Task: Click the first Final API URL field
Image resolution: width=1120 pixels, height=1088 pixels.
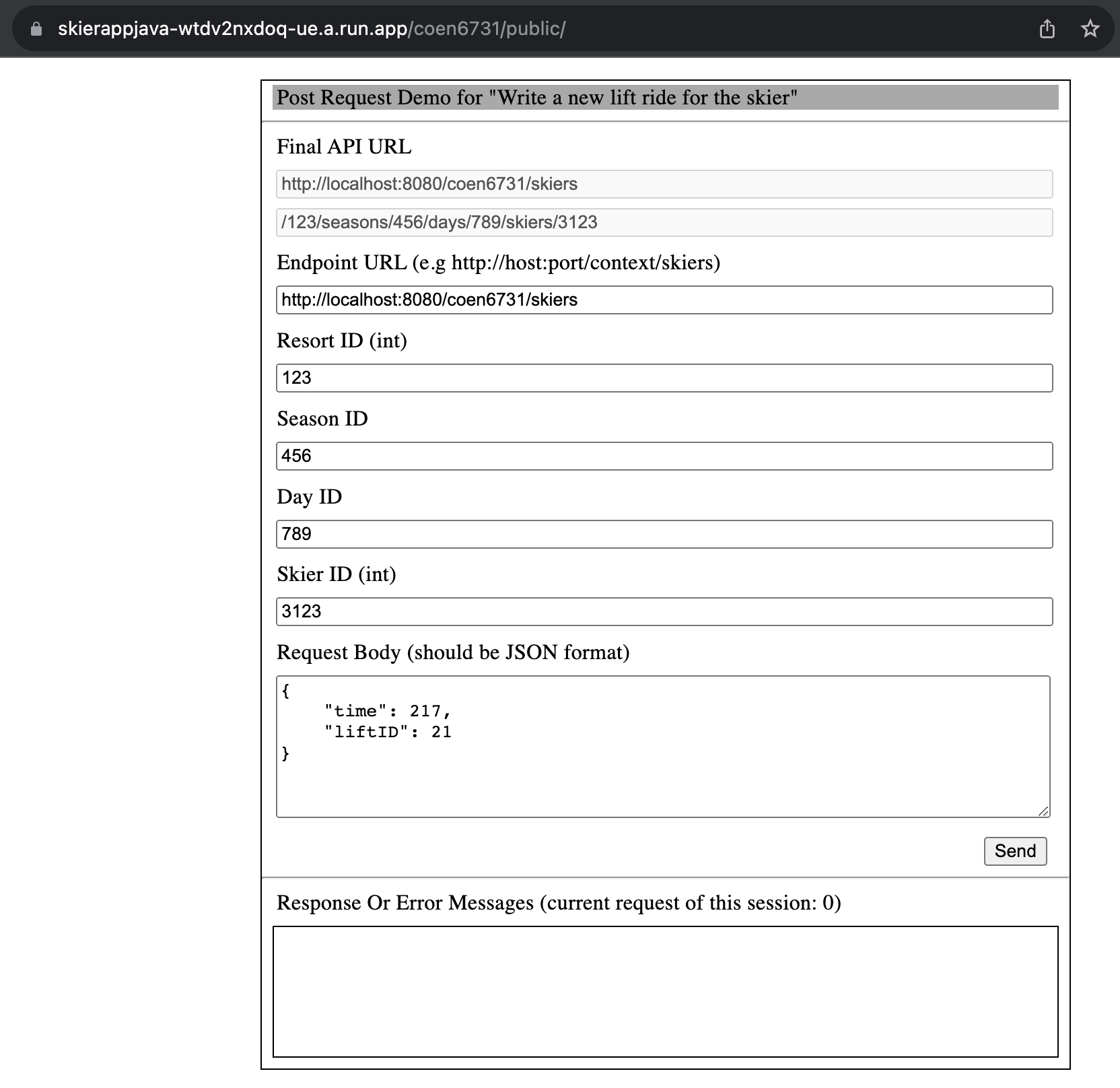Action: (664, 184)
